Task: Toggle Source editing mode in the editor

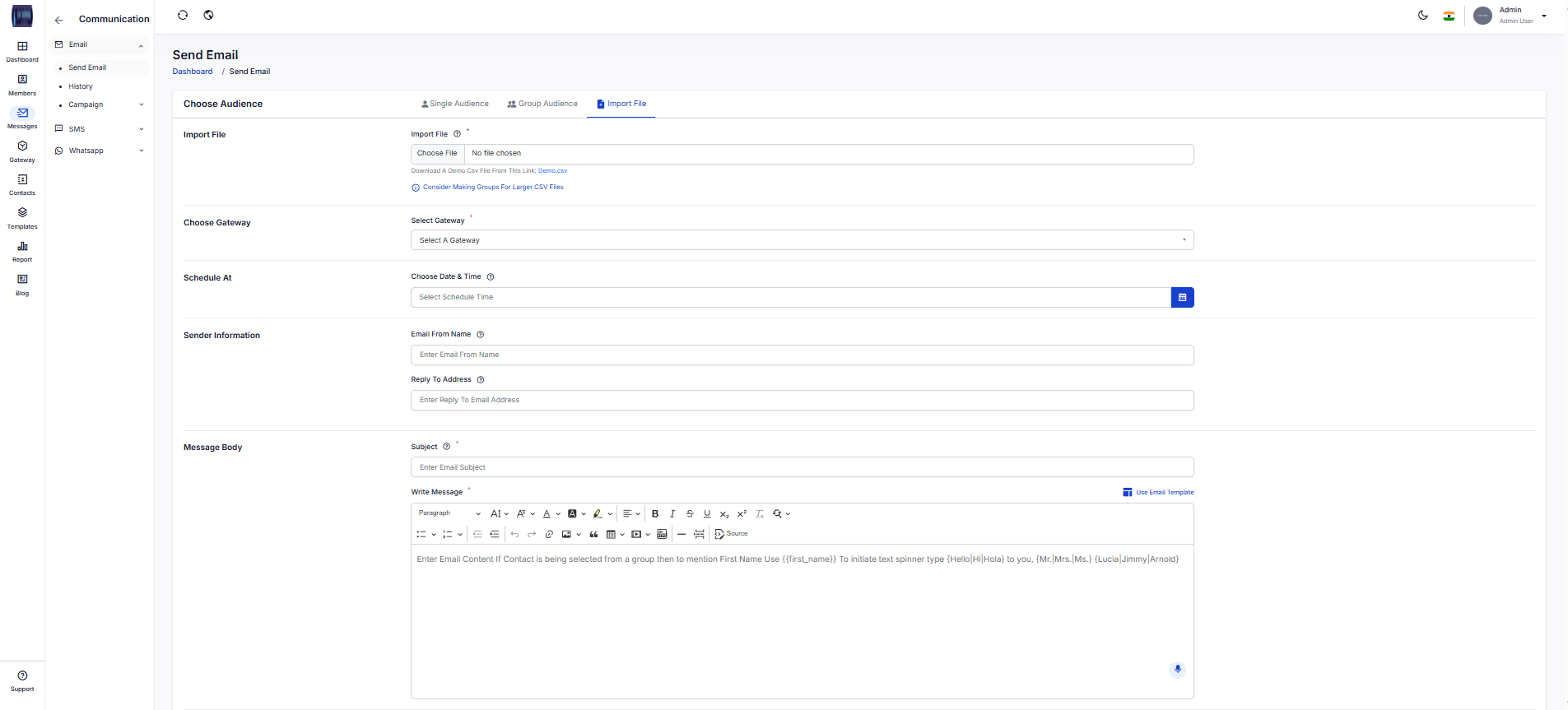Action: click(x=731, y=534)
